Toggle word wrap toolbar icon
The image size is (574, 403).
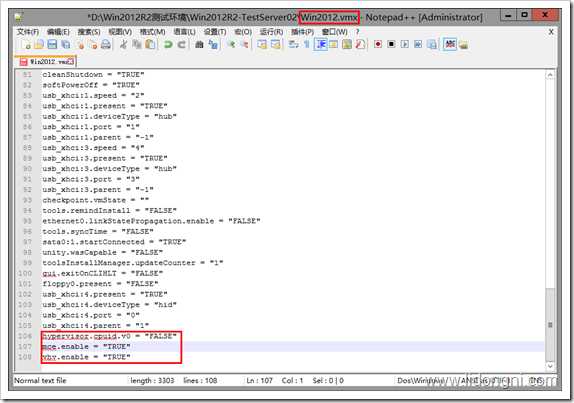tap(294, 45)
